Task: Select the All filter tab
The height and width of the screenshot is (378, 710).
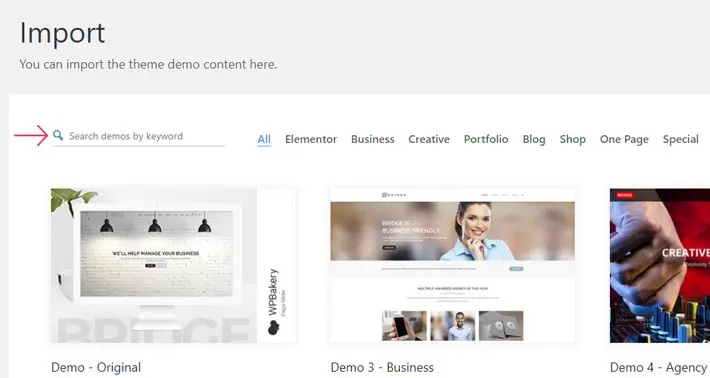Action: pyautogui.click(x=264, y=139)
